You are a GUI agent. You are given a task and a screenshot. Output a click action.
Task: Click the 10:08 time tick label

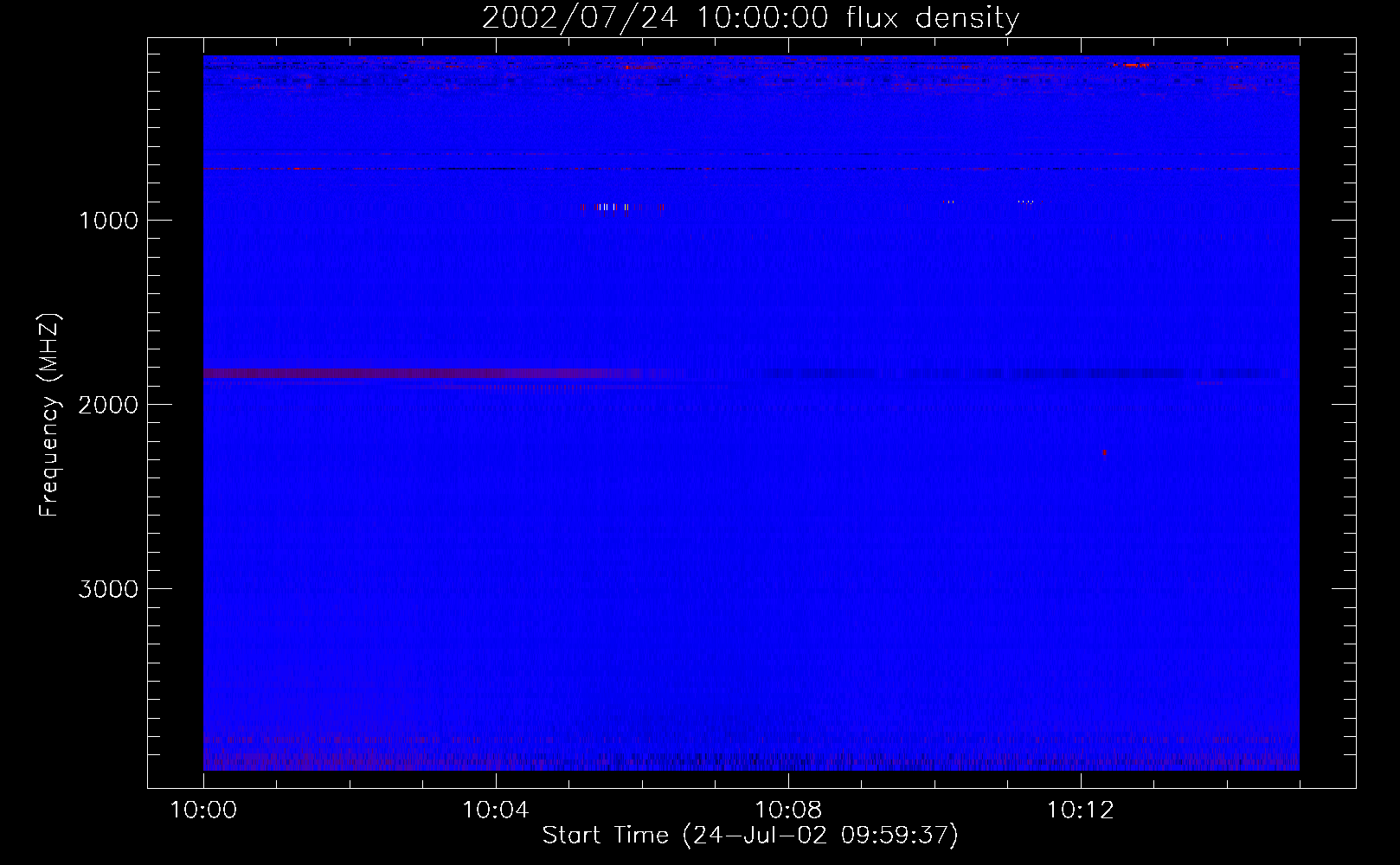tap(788, 811)
